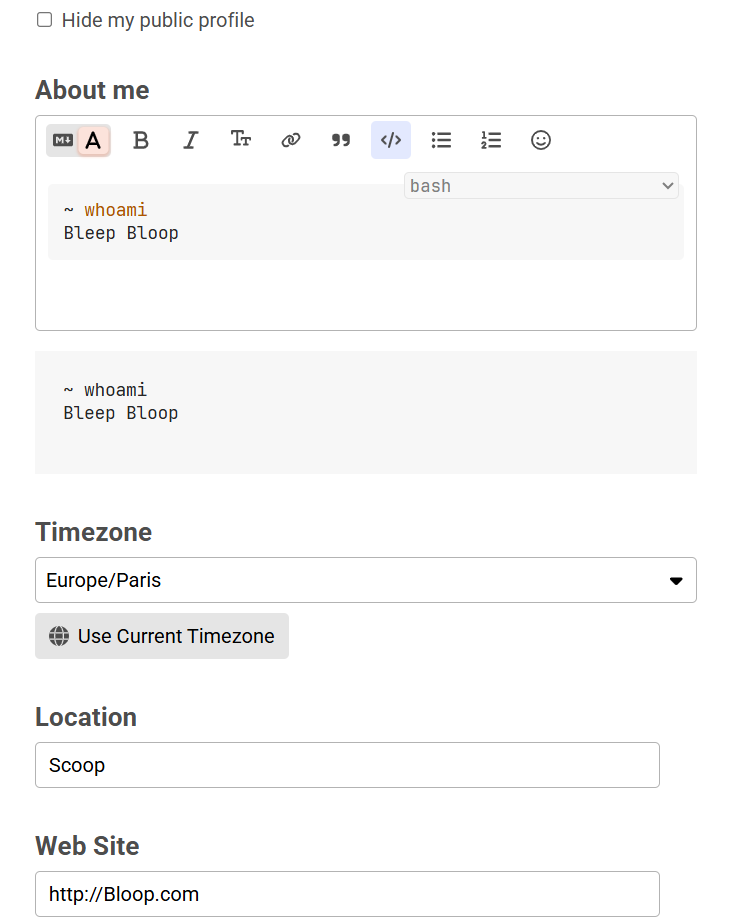The width and height of the screenshot is (753, 920).
Task: Insert a numbered list
Action: (x=491, y=141)
